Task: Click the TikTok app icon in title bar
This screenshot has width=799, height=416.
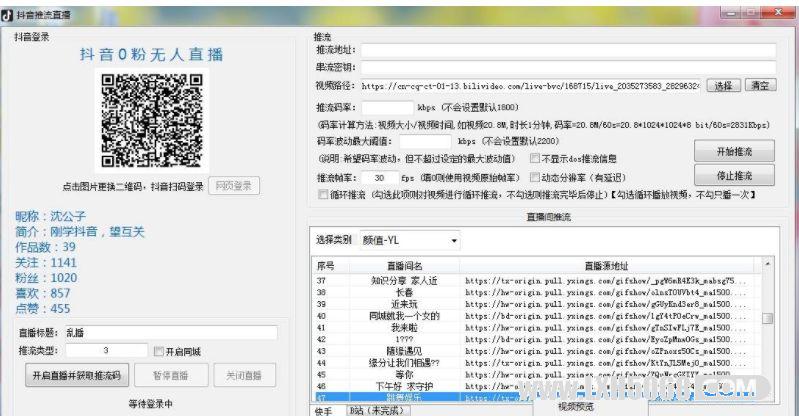Action: pos(7,15)
